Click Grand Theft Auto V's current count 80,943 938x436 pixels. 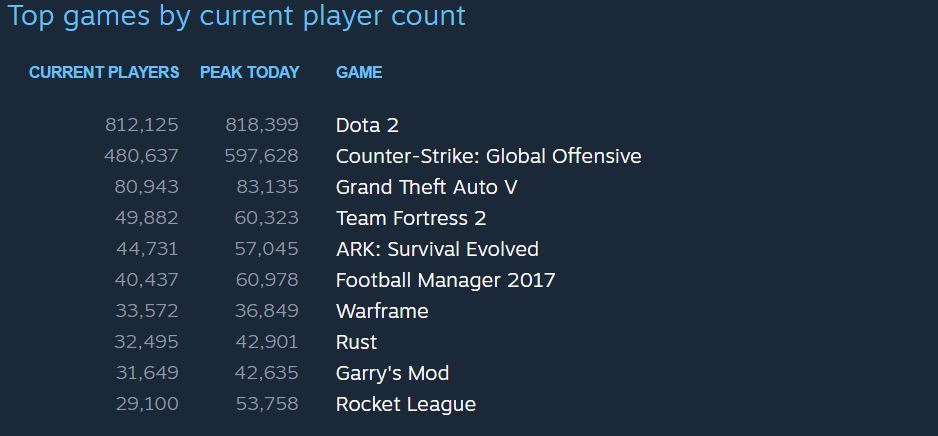146,187
